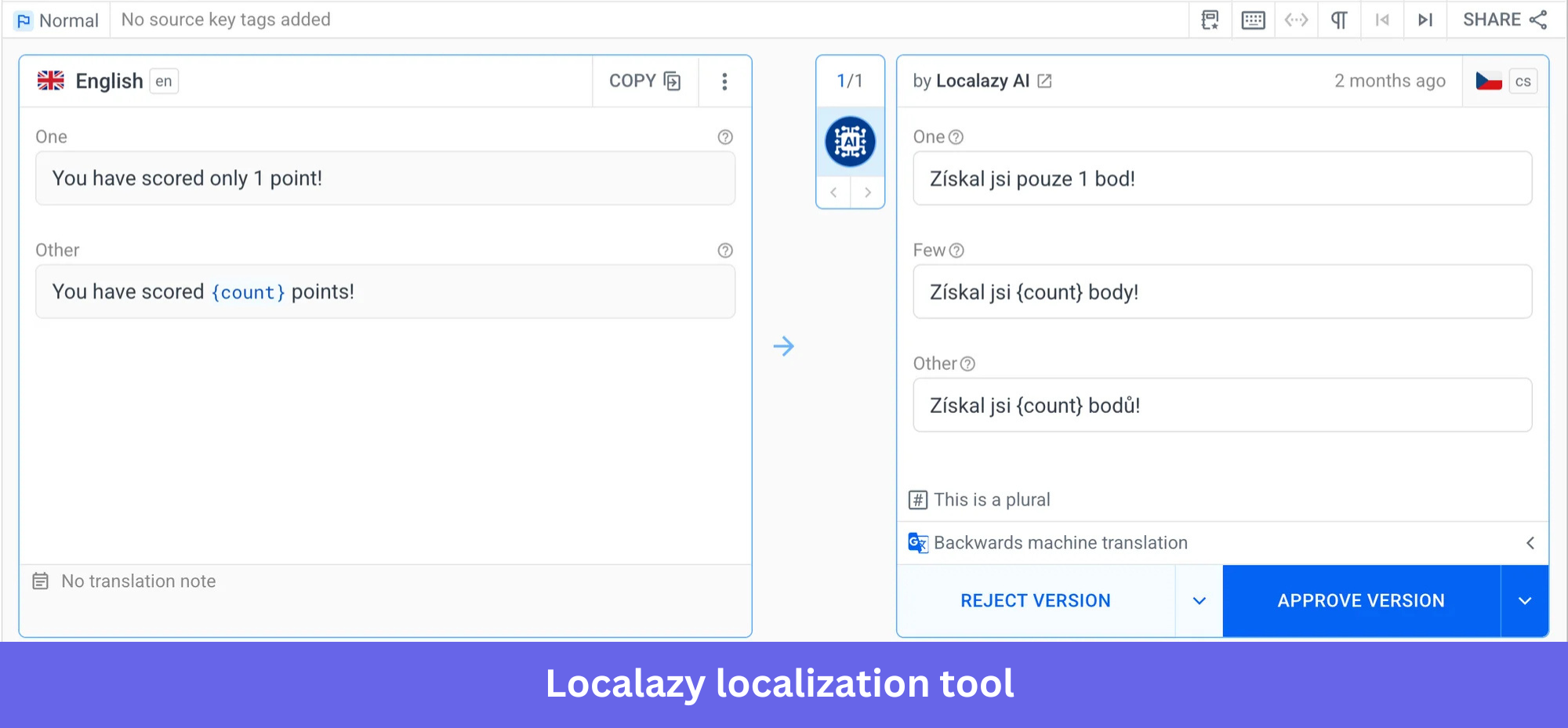Click the help icon next to translated Other

pos(967,364)
